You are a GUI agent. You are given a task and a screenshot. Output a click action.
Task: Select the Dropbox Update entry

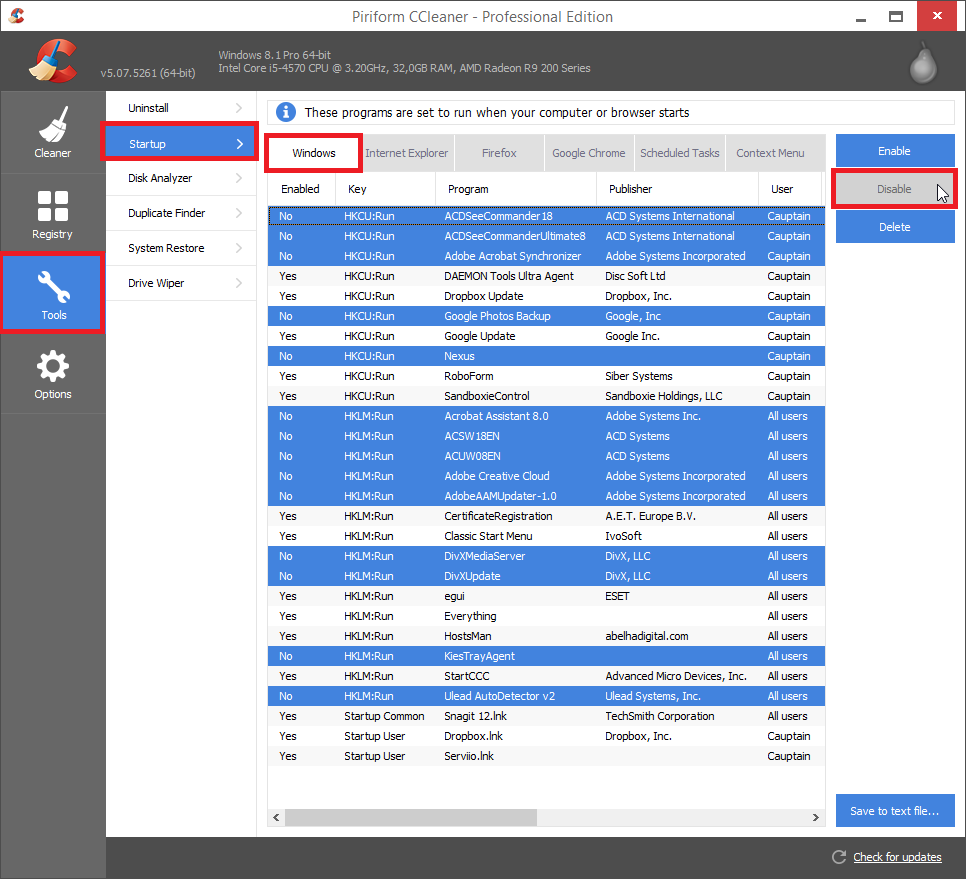click(546, 296)
